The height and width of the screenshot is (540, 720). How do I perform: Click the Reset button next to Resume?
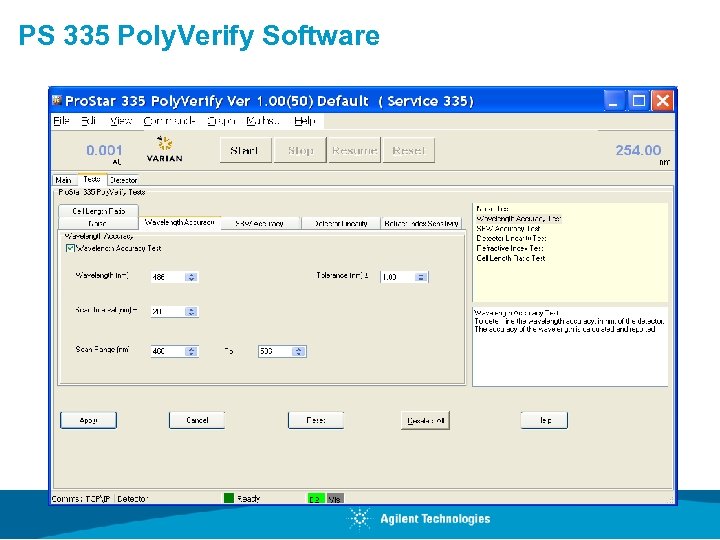click(x=409, y=150)
